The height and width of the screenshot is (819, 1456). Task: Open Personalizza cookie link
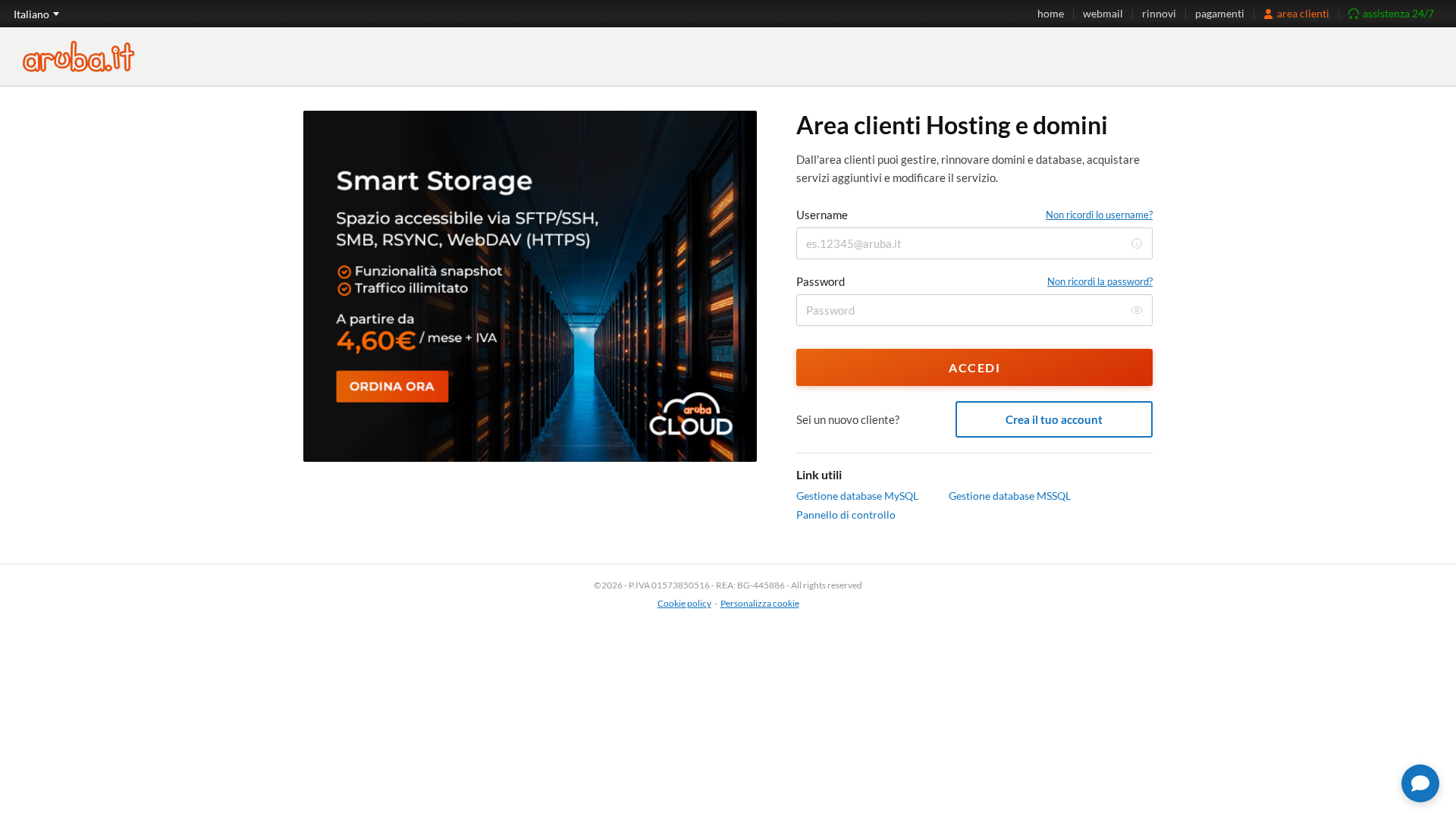759,604
